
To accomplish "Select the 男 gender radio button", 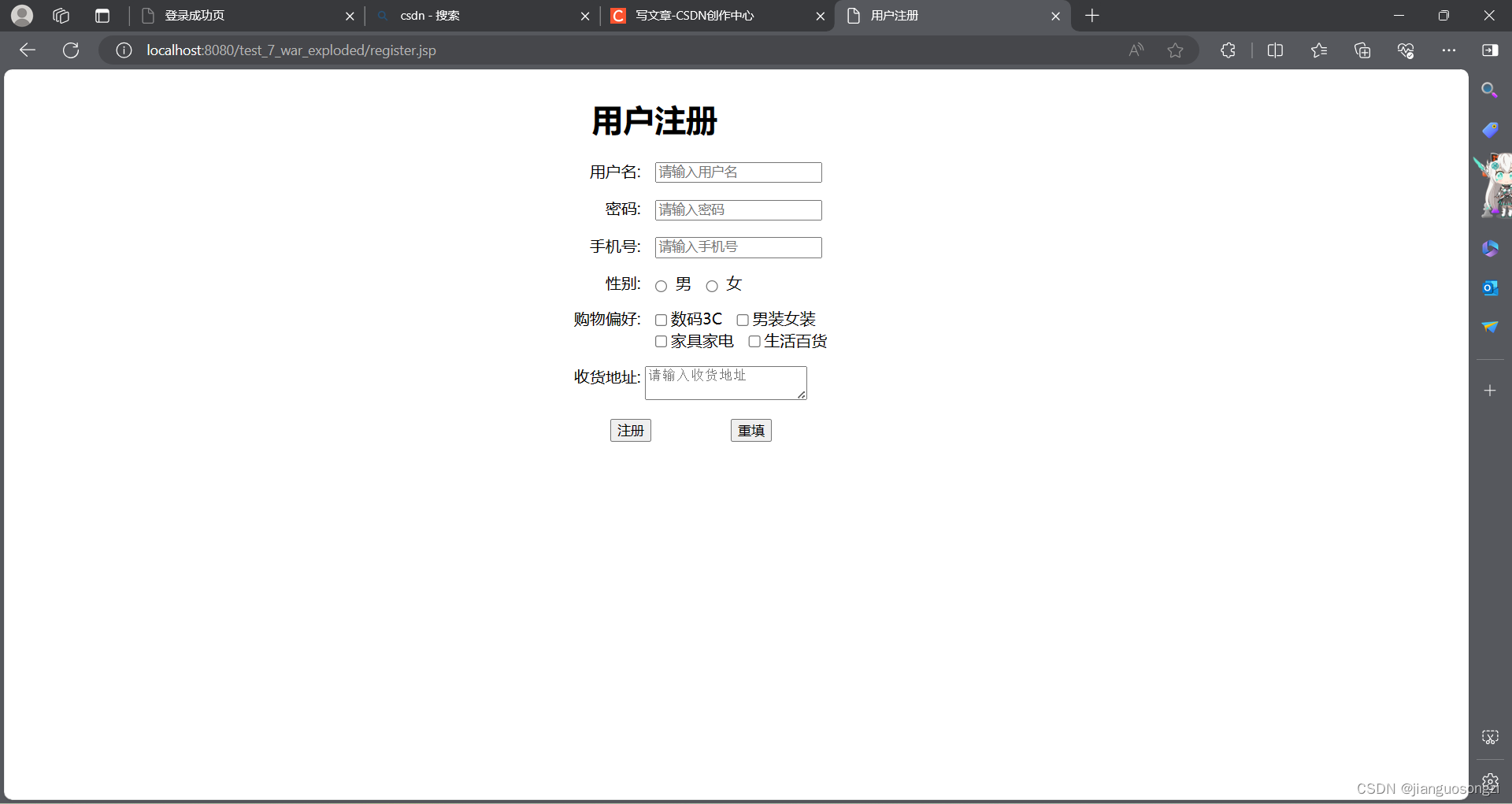I will [661, 286].
